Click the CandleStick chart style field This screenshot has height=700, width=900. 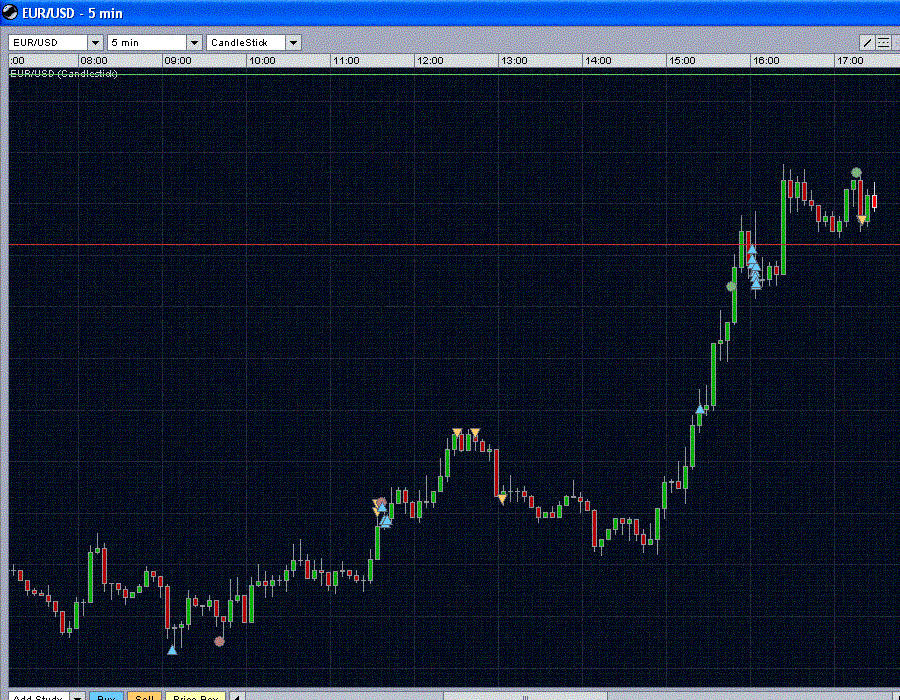pyautogui.click(x=246, y=42)
